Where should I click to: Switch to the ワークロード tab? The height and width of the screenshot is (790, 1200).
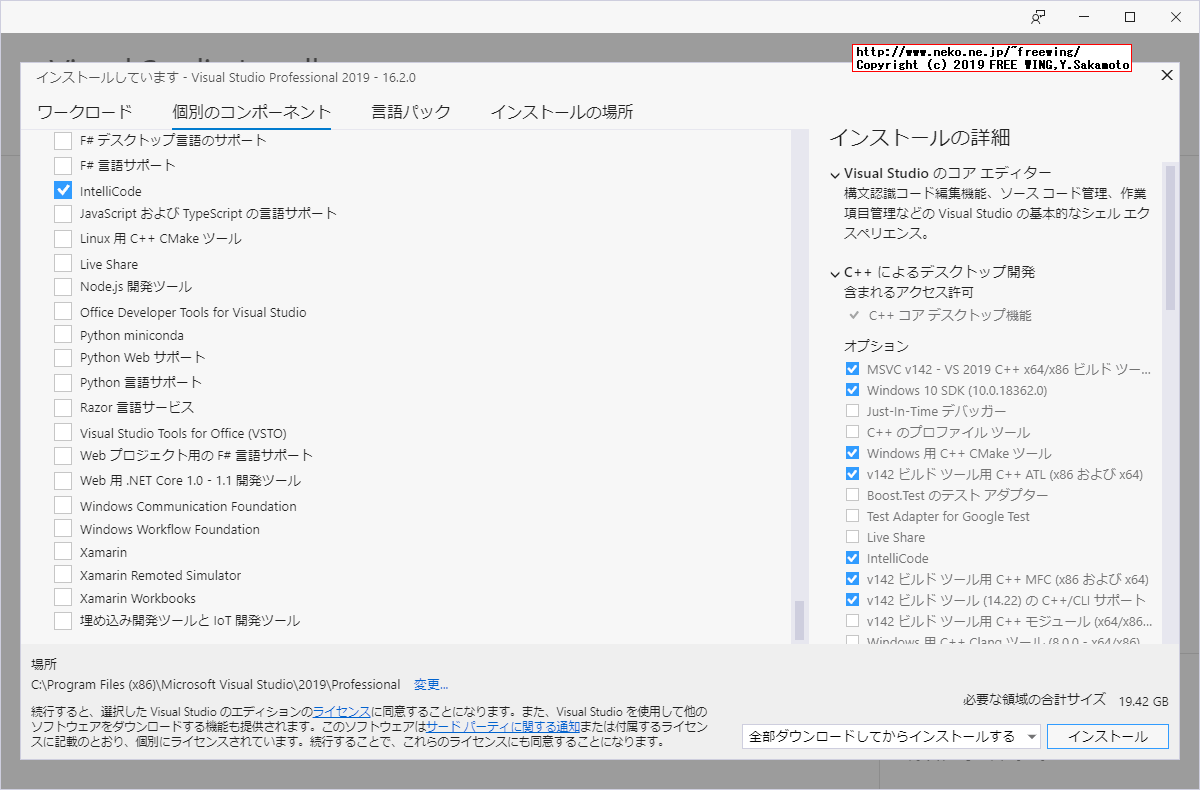coord(84,113)
